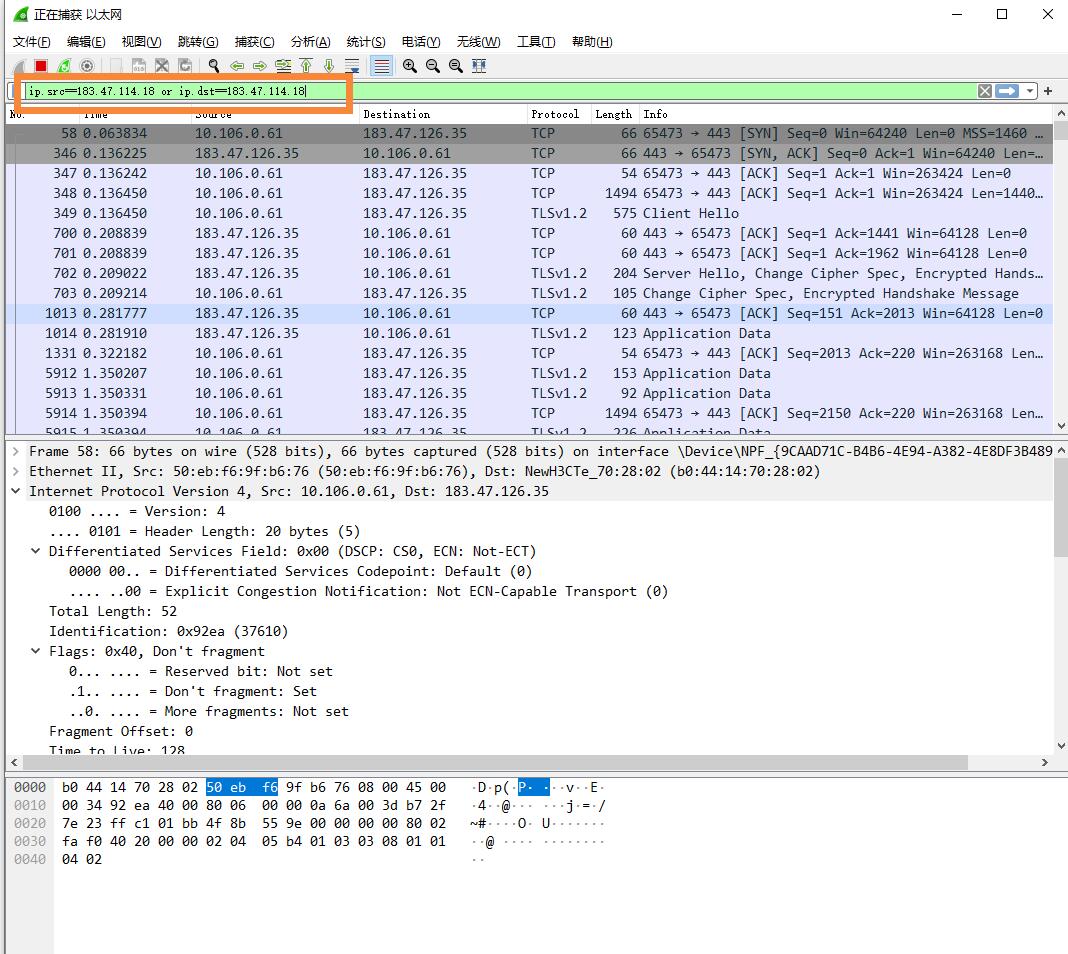Apply the display filter arrow
The image size is (1068, 954).
[x=1007, y=91]
